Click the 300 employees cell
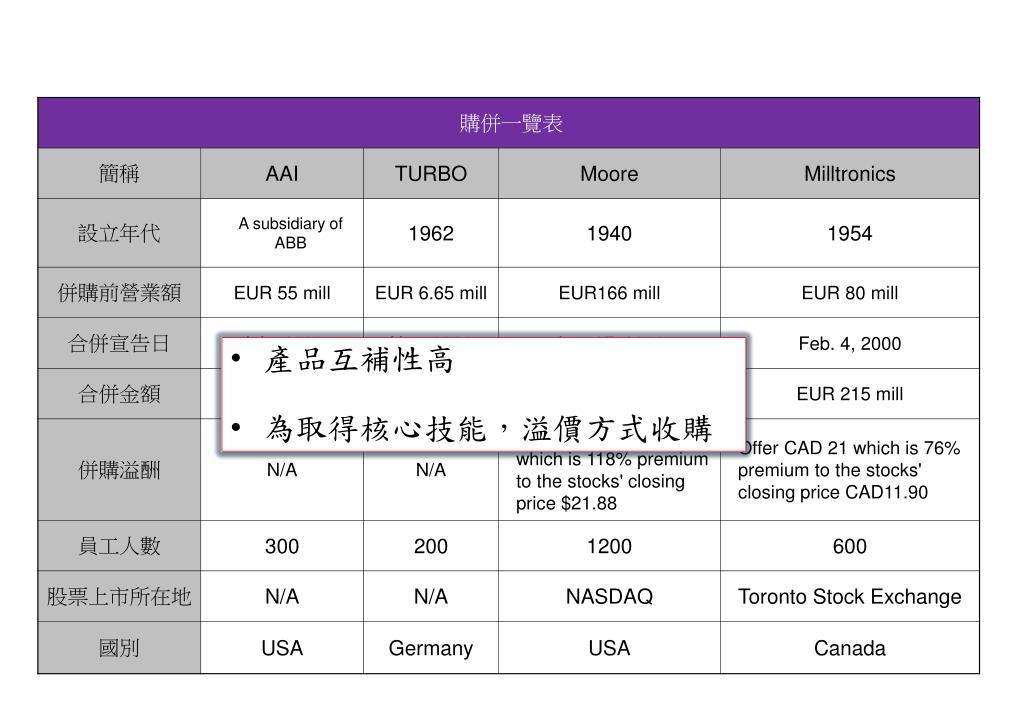The width and height of the screenshot is (1024, 724). click(x=282, y=546)
